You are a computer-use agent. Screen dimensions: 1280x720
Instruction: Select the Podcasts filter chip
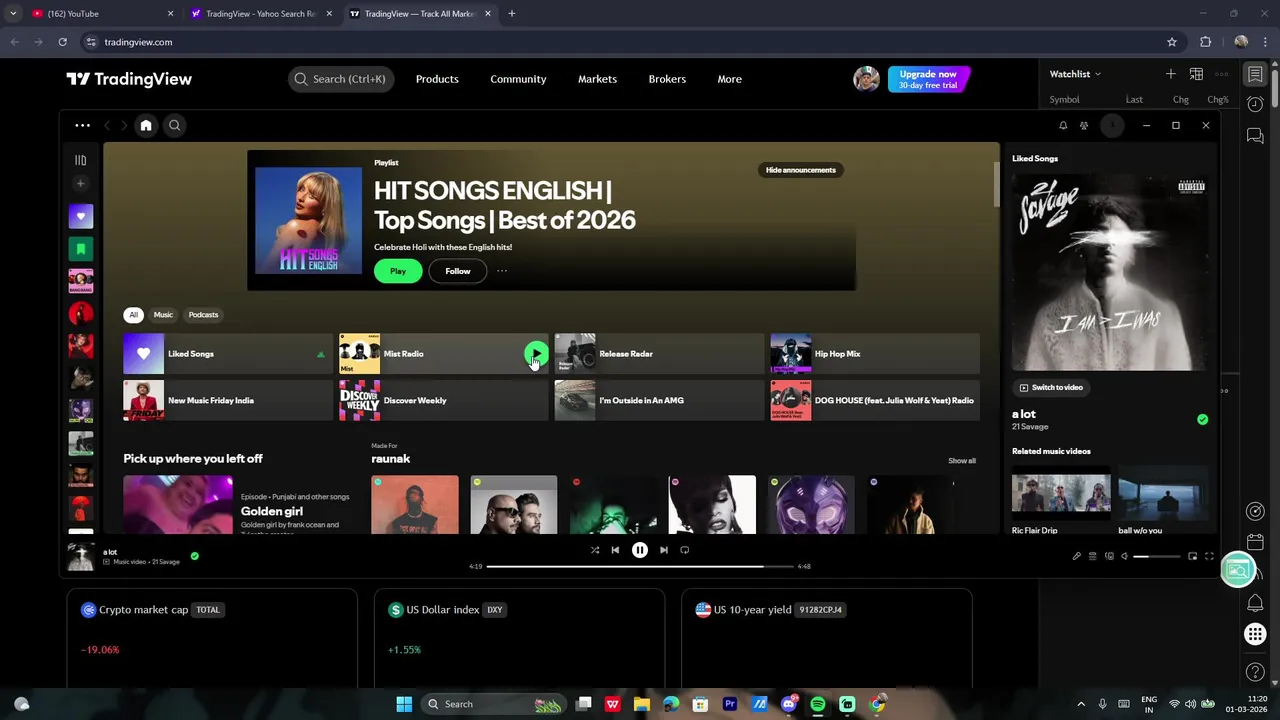203,315
